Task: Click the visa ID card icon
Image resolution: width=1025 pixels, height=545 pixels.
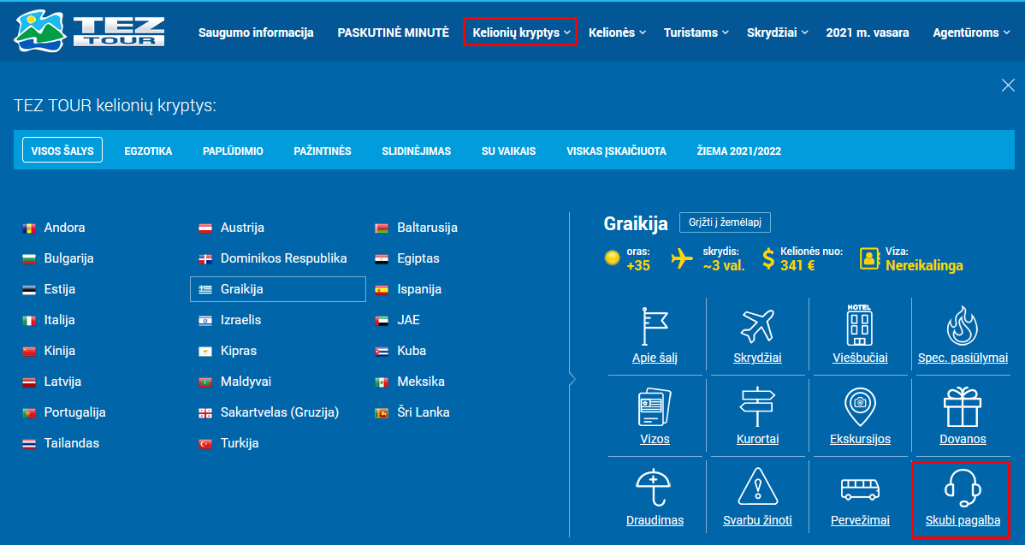Action: (x=869, y=259)
